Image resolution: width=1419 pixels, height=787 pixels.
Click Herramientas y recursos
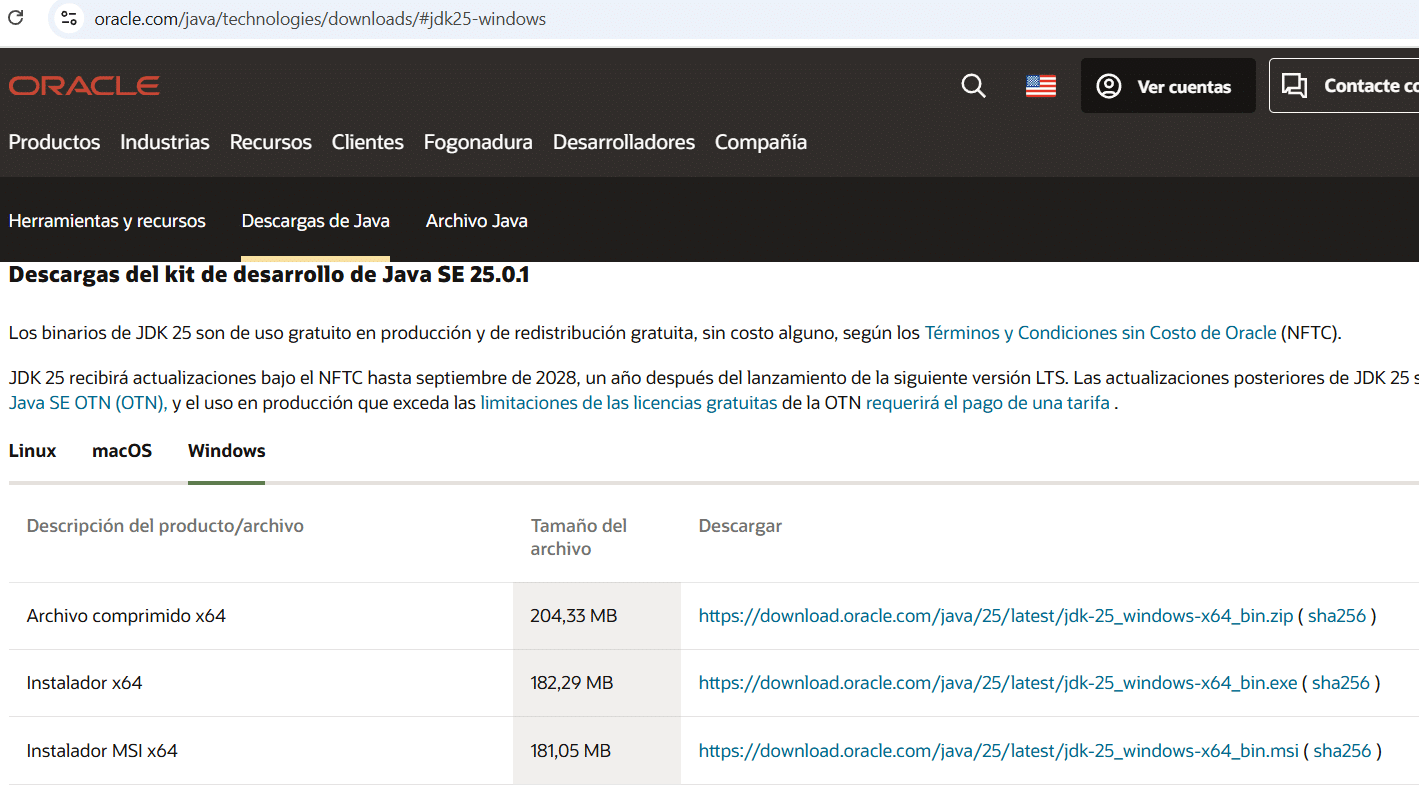click(107, 221)
